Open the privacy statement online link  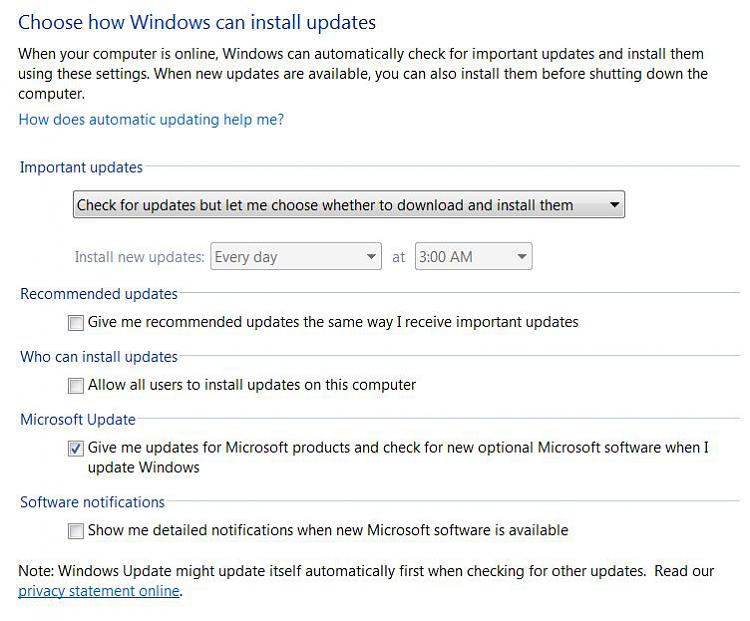99,591
